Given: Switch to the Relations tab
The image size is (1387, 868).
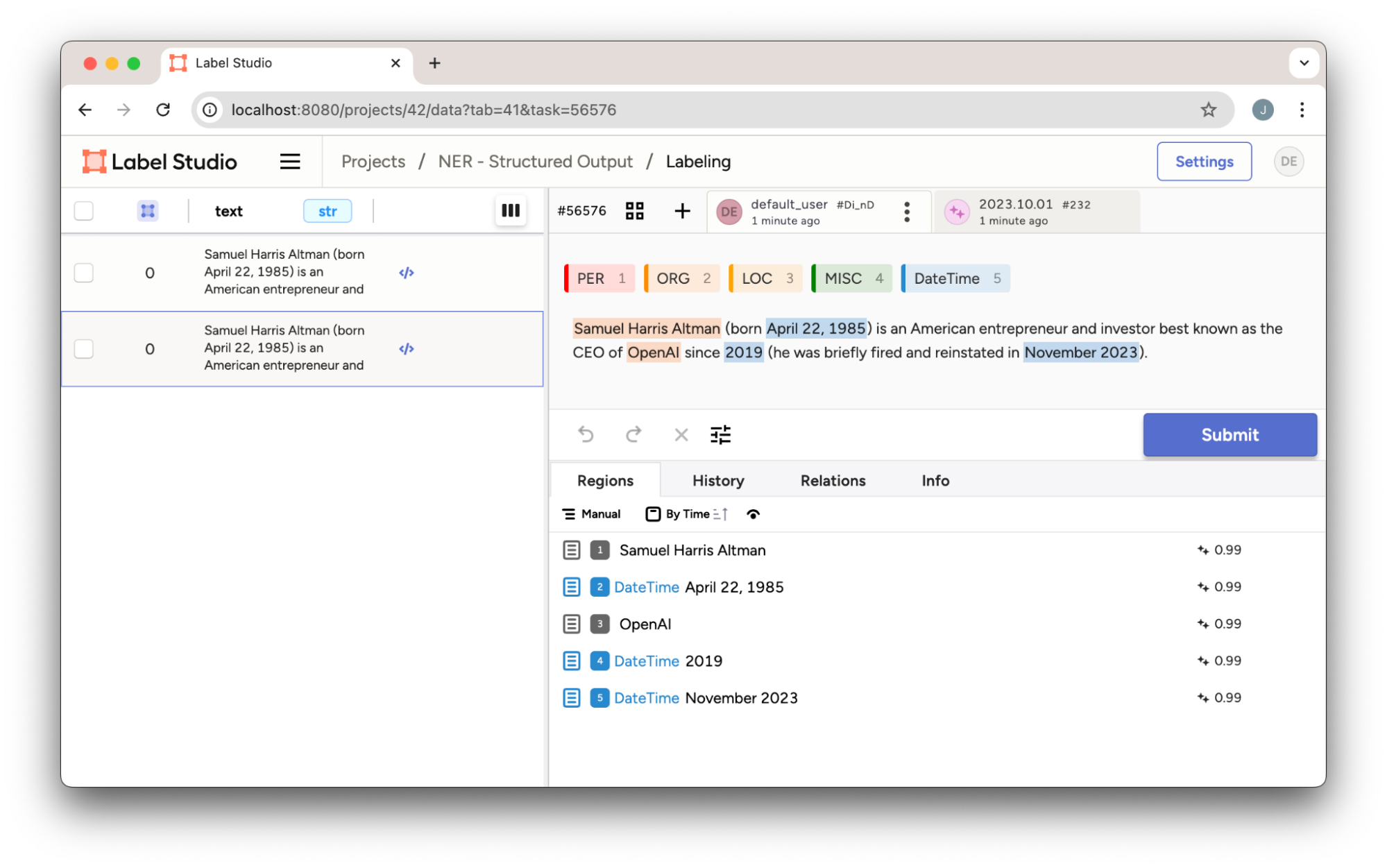Looking at the screenshot, I should click(x=833, y=480).
